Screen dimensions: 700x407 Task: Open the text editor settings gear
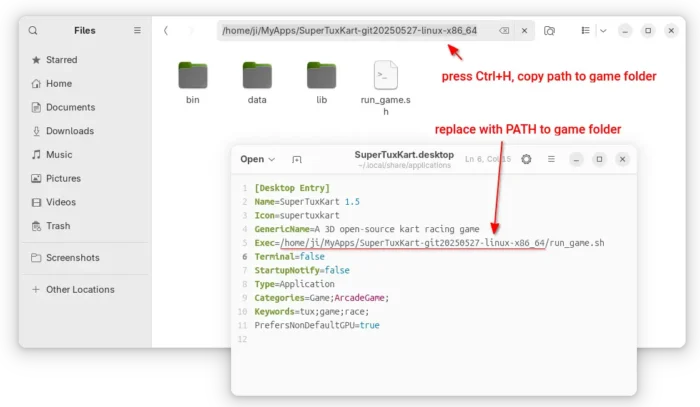526,159
